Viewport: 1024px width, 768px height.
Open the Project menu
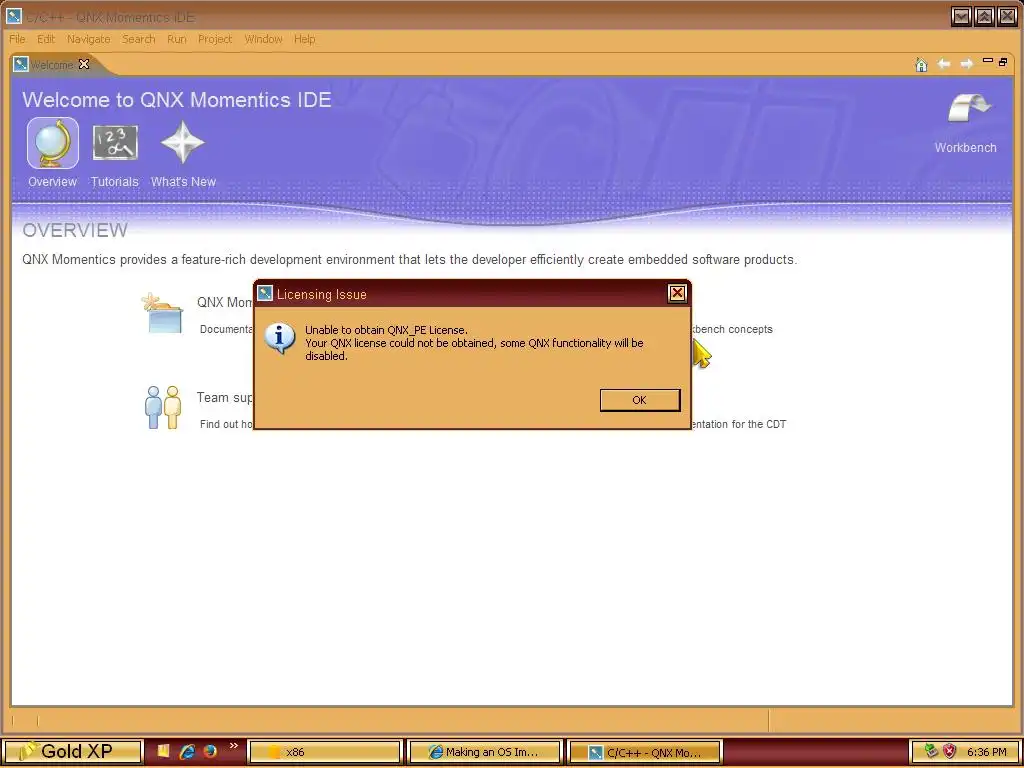pyautogui.click(x=215, y=39)
